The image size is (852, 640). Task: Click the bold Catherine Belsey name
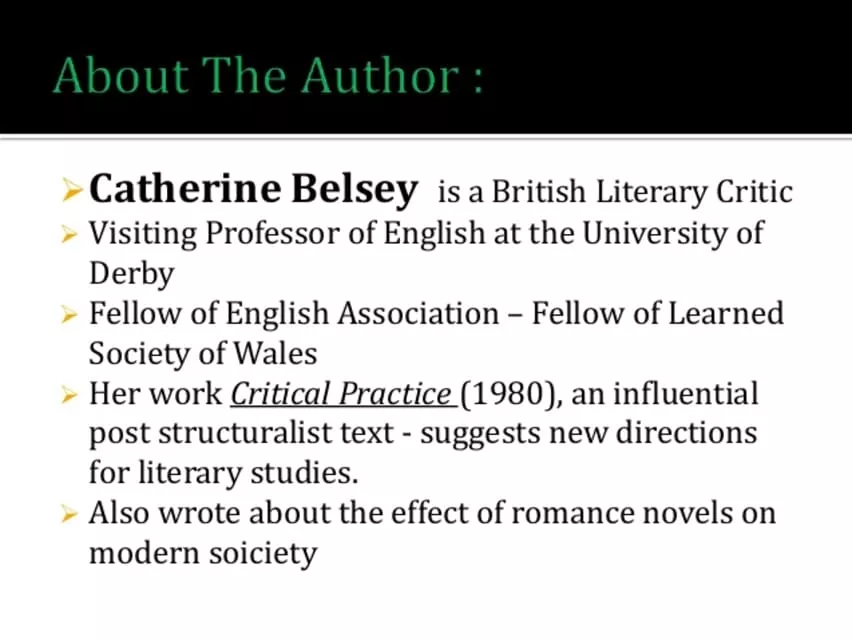254,188
